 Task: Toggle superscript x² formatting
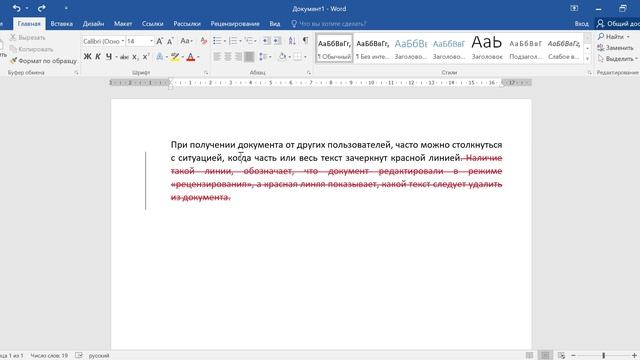(146, 57)
